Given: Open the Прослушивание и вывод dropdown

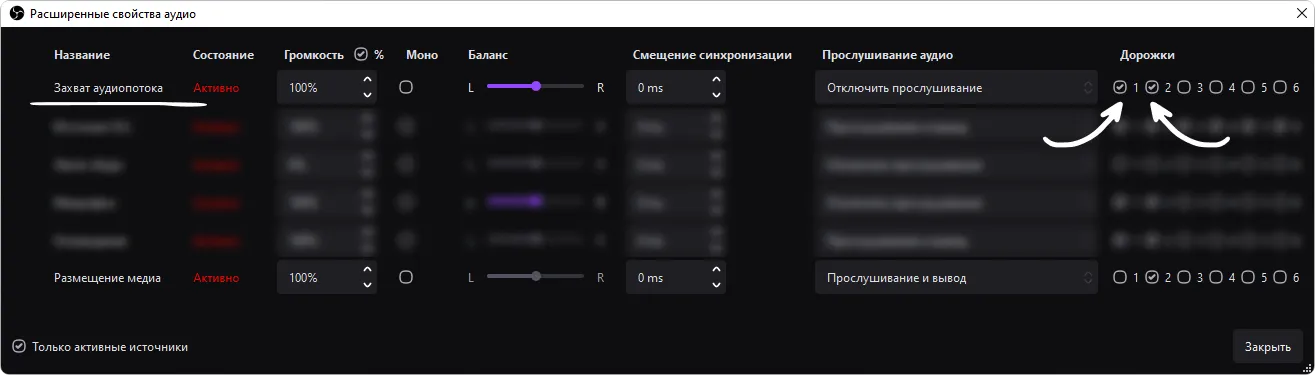Looking at the screenshot, I should [x=956, y=277].
